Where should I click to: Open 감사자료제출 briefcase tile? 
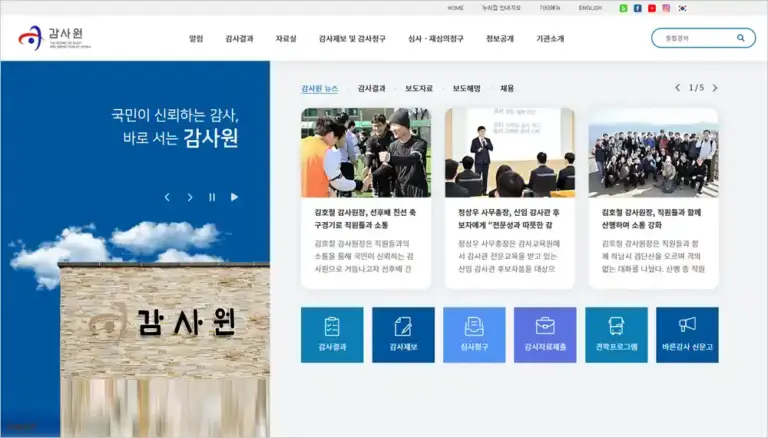pyautogui.click(x=545, y=335)
